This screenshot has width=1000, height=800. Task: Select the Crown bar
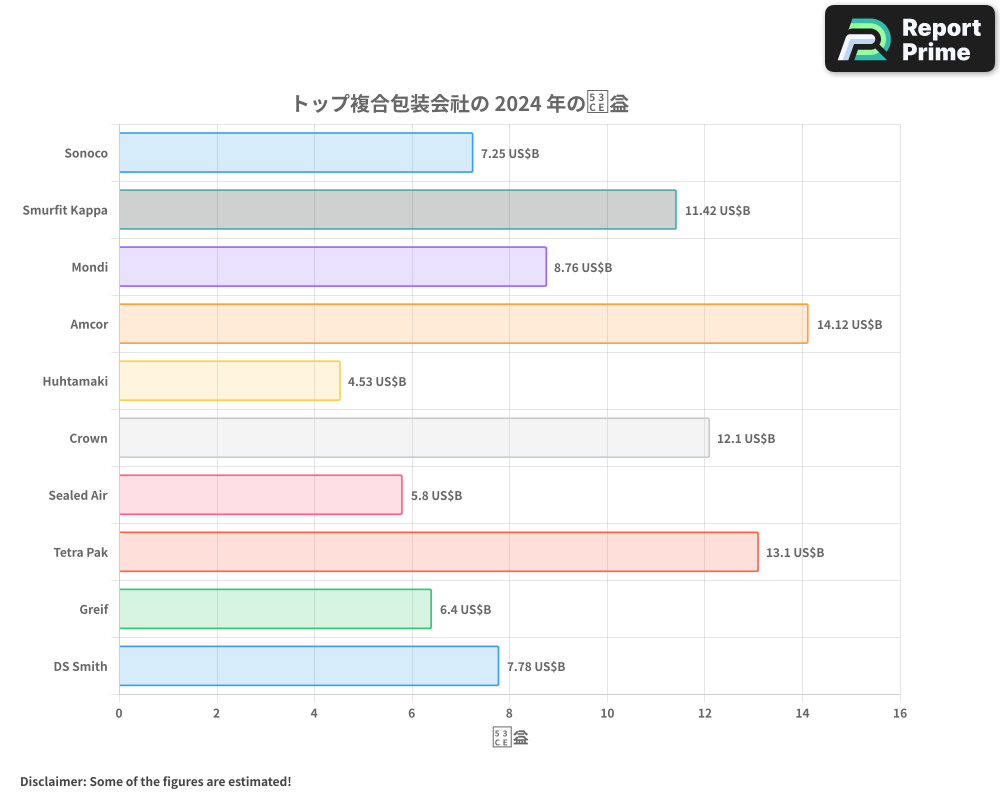click(x=414, y=438)
